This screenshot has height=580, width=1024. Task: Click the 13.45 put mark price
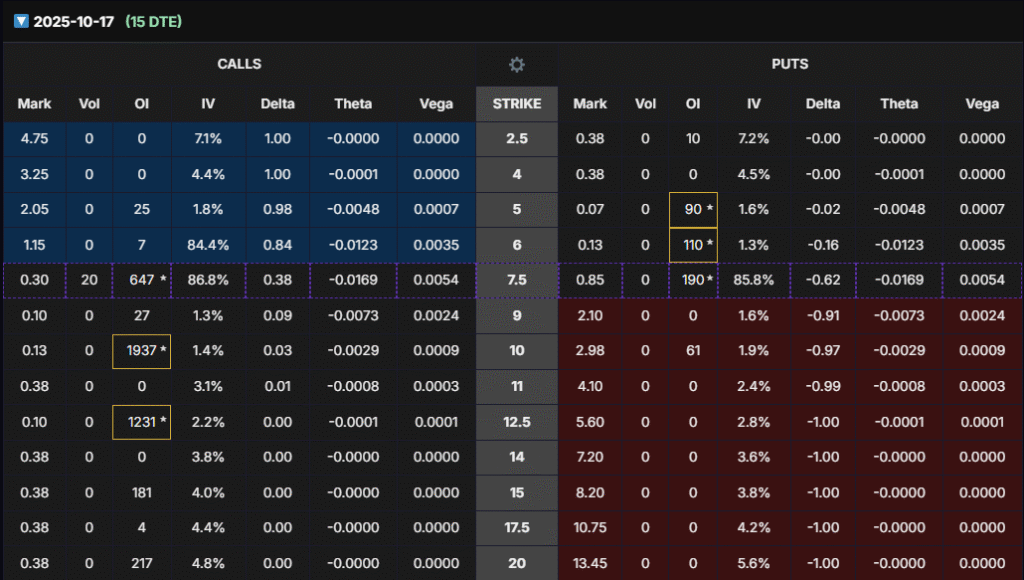click(x=590, y=563)
